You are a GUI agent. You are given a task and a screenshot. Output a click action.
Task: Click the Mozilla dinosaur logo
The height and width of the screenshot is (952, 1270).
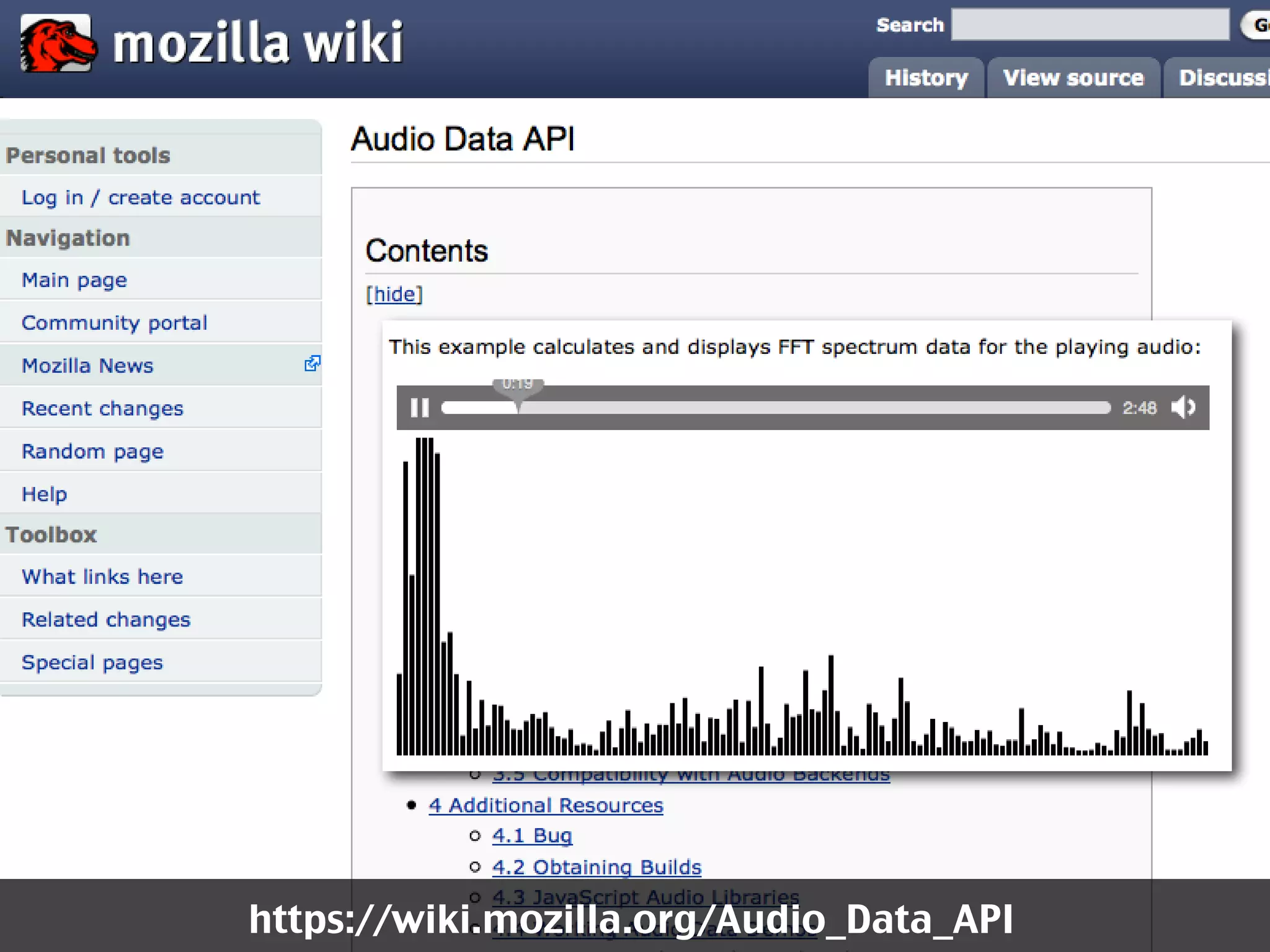[x=58, y=43]
